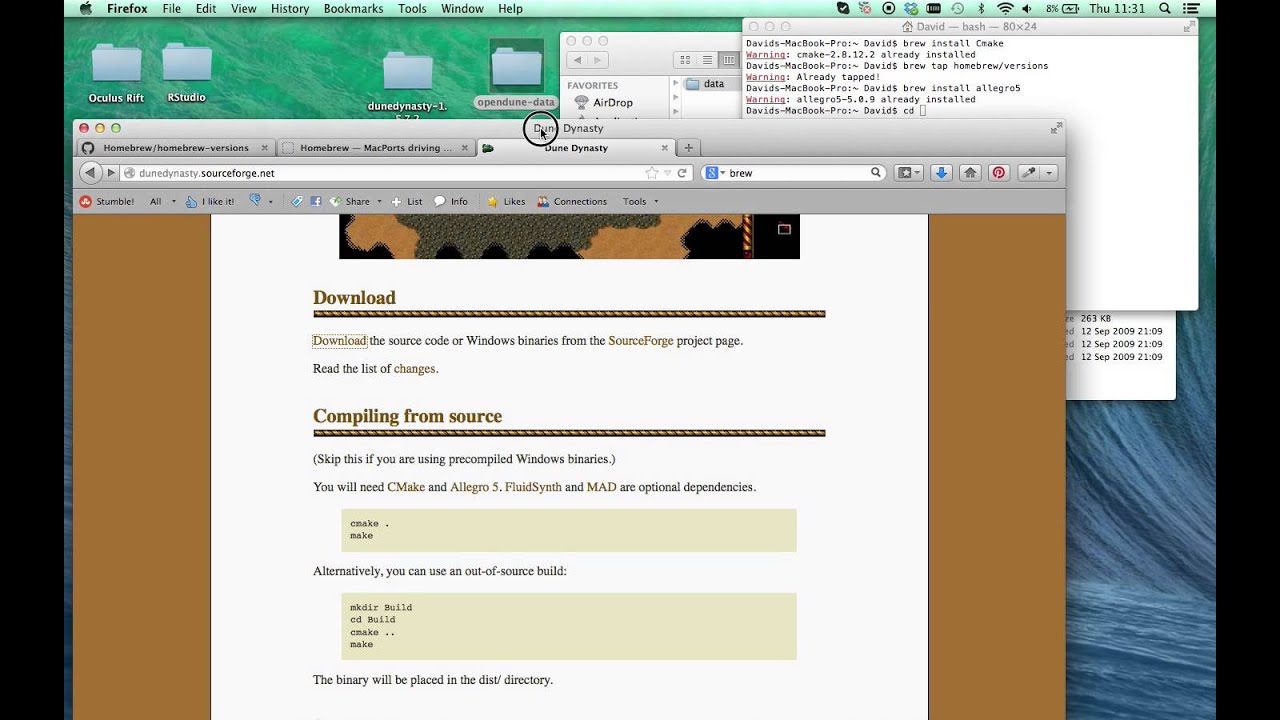Image resolution: width=1280 pixels, height=720 pixels.
Task: Click the Download link
Action: (340, 341)
